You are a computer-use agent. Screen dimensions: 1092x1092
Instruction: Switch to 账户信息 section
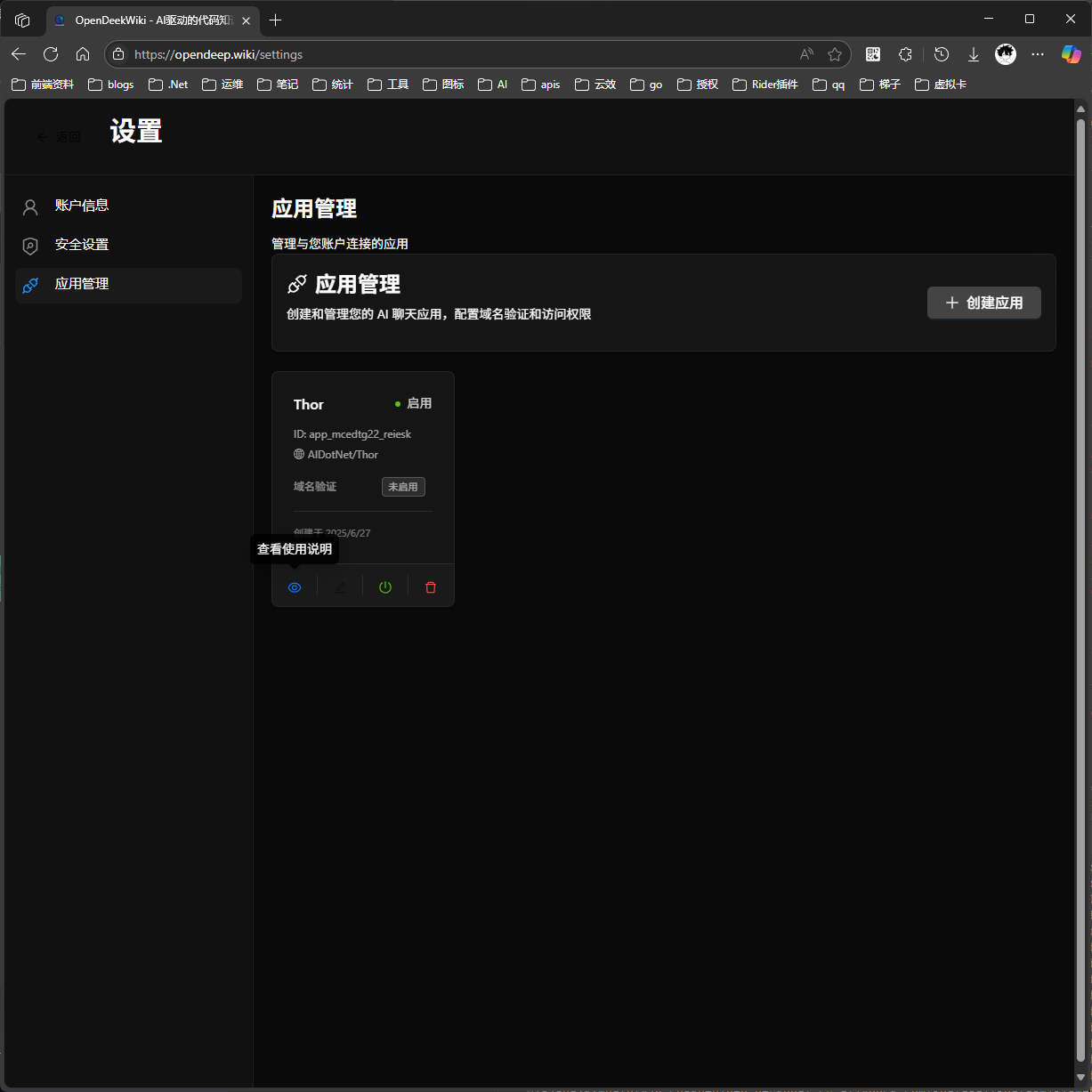82,206
